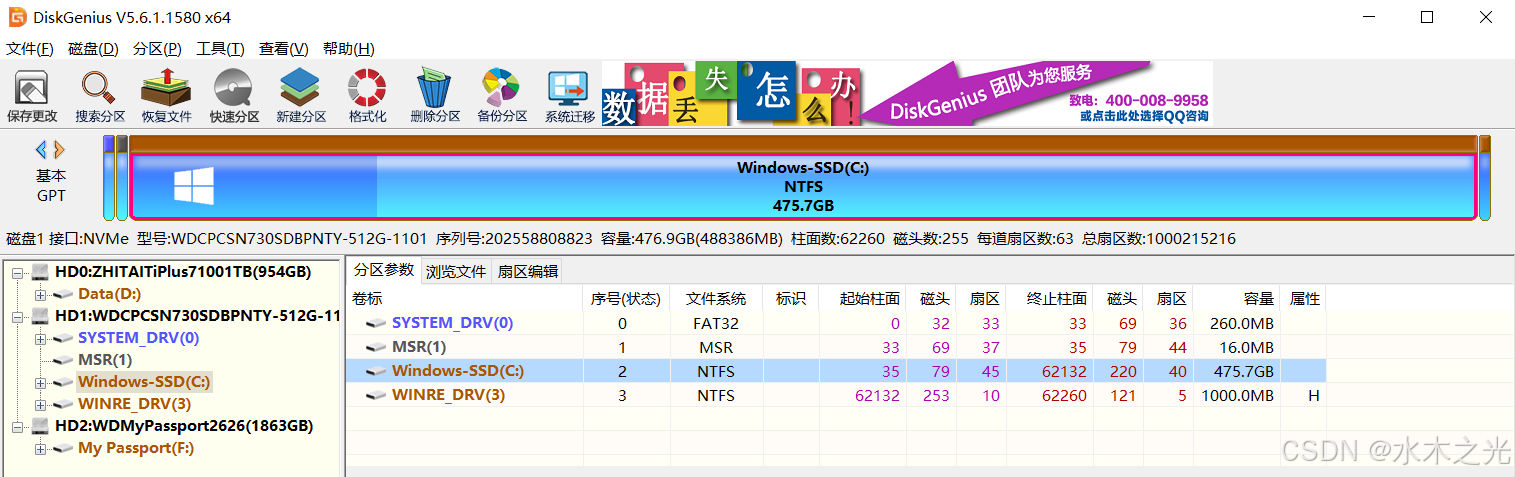The height and width of the screenshot is (477, 1515).
Task: Open the 恢复文件 tool
Action: [166, 87]
